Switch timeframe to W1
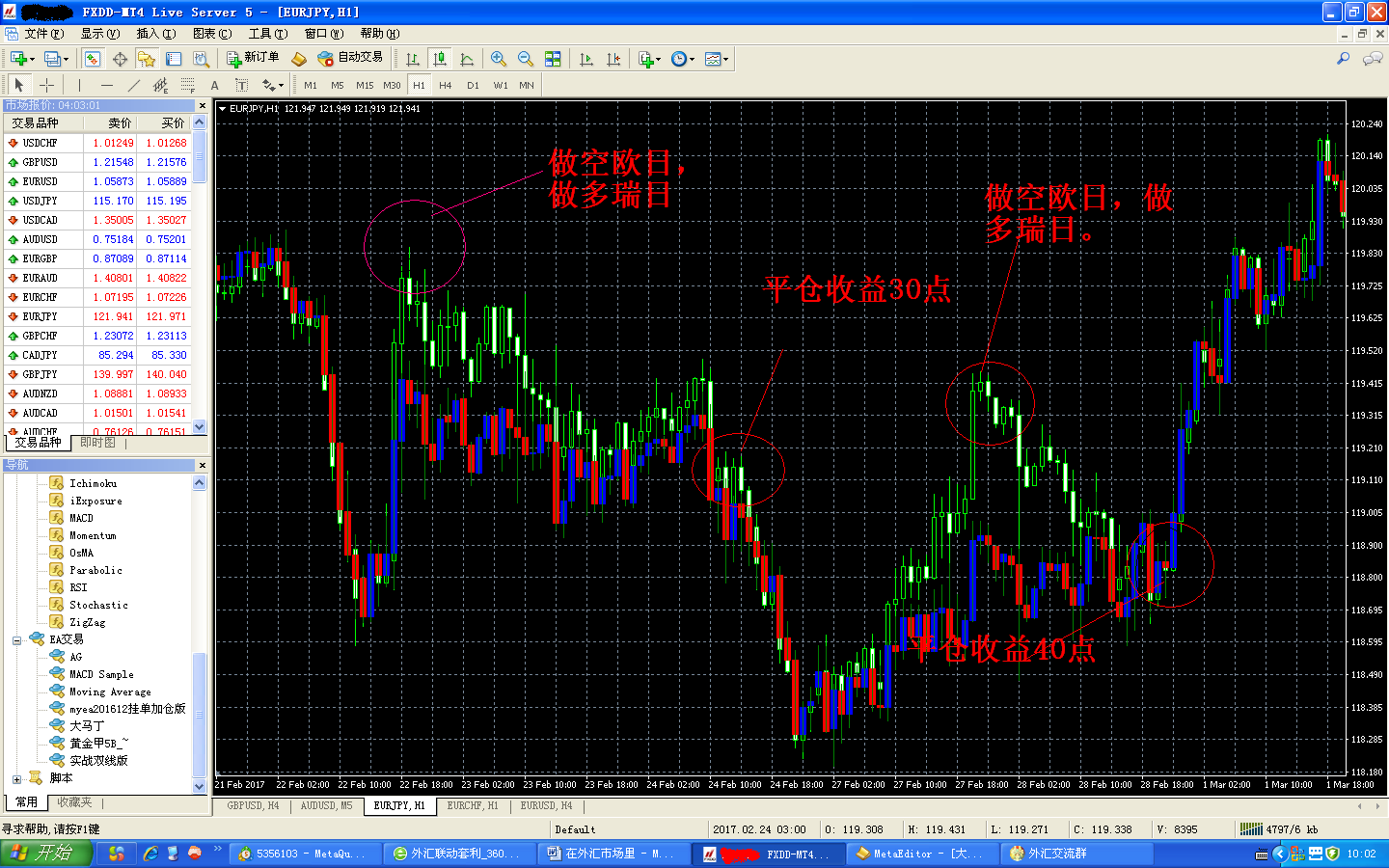This screenshot has width=1389, height=868. pyautogui.click(x=501, y=85)
